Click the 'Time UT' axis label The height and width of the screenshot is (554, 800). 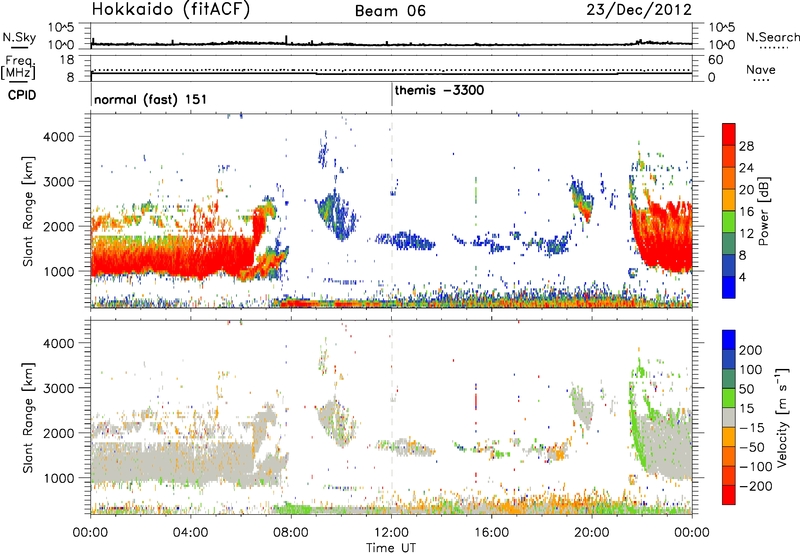pos(391,547)
